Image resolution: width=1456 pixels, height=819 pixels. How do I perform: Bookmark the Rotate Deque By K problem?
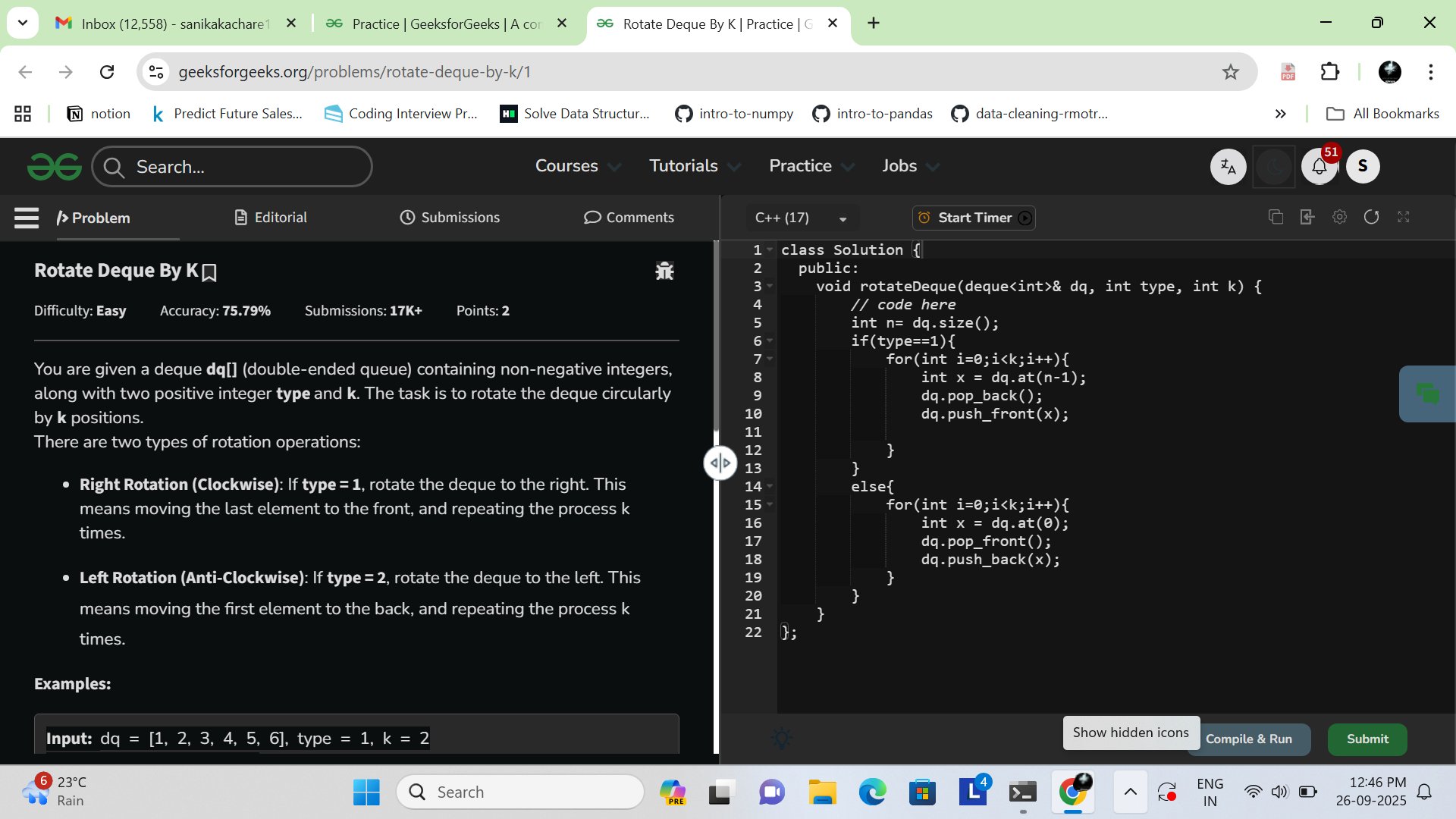[x=210, y=272]
